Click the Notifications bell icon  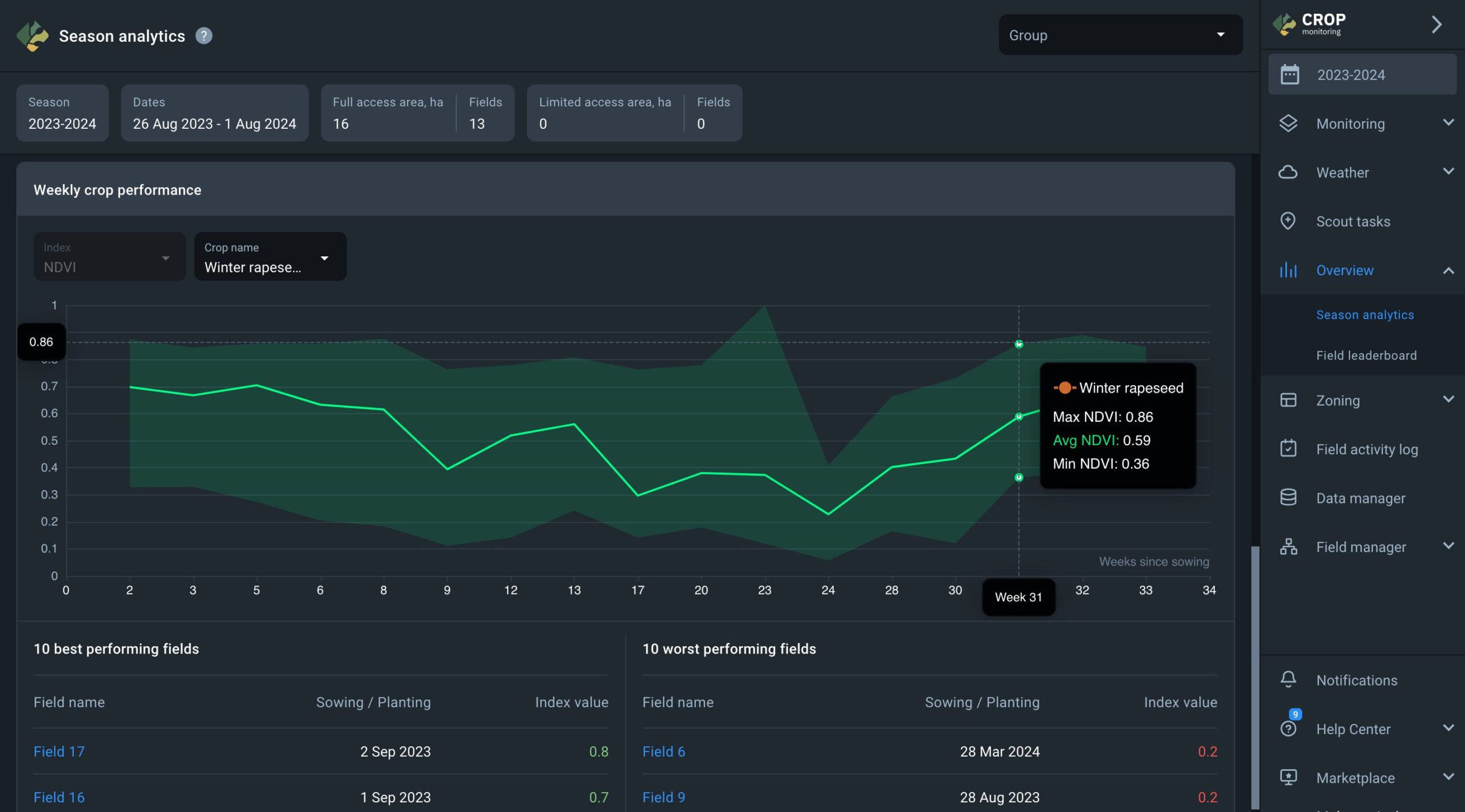1288,680
